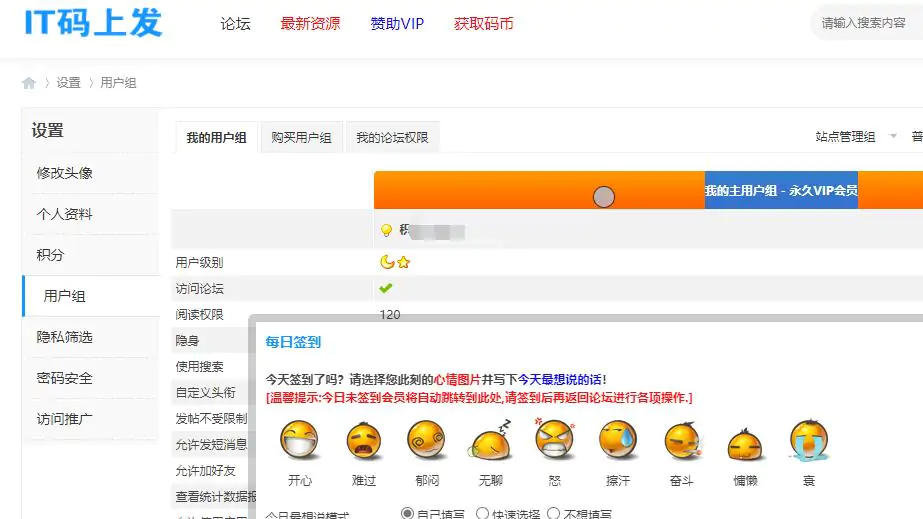
Task: Click the 允许加好友 row label
Action: click(205, 471)
